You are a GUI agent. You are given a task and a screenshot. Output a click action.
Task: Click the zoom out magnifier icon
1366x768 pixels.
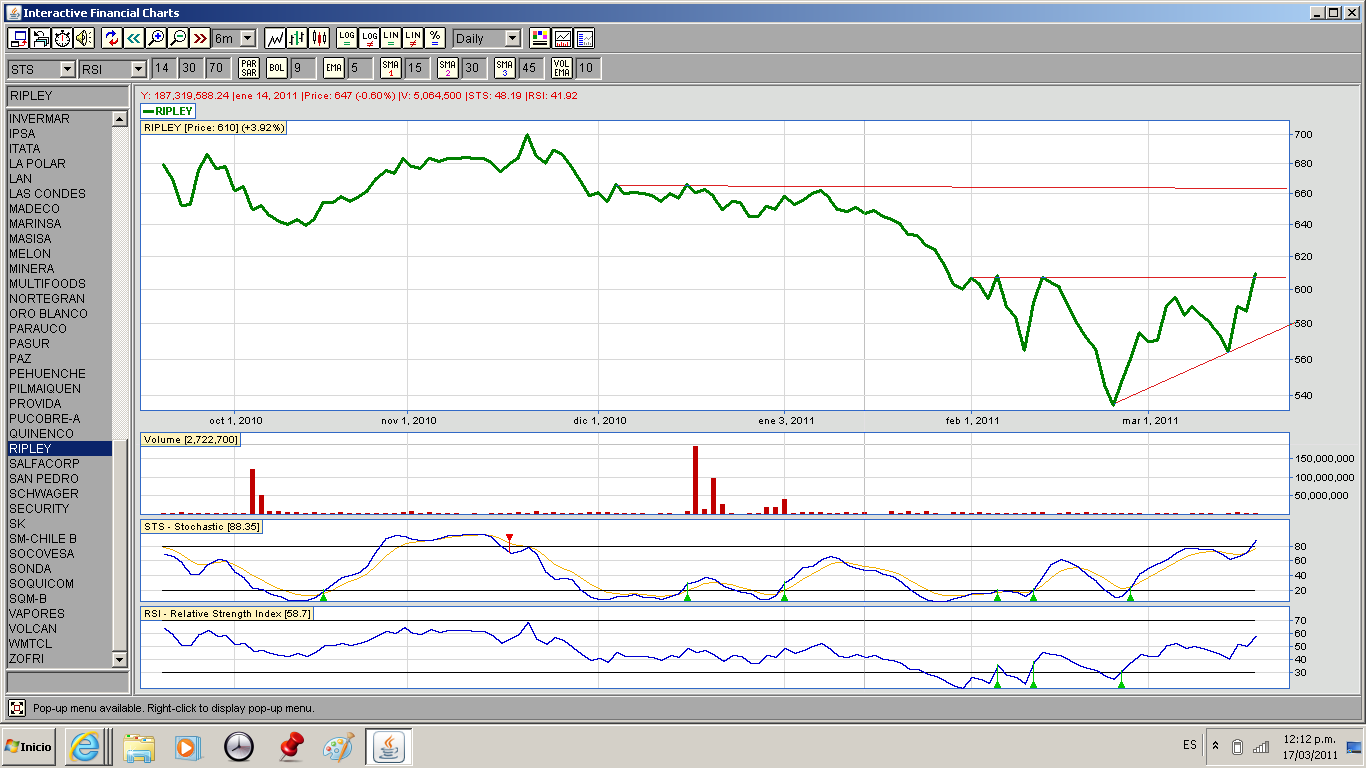click(x=178, y=38)
